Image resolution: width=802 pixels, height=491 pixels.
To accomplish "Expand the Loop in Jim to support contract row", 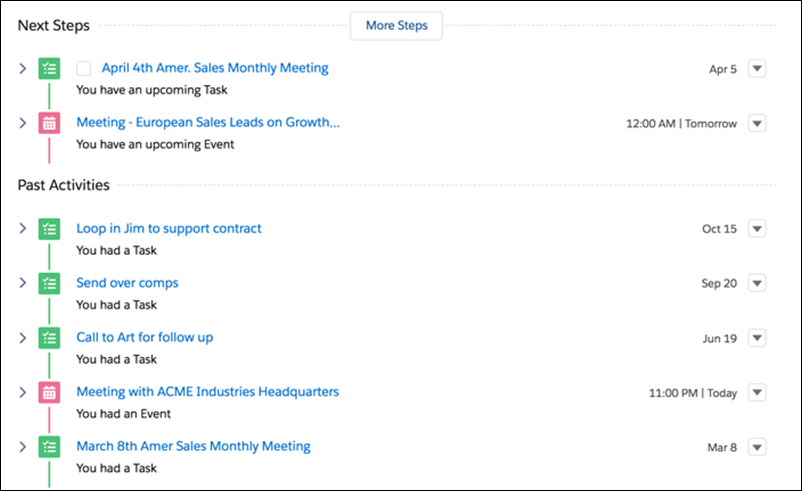I will pyautogui.click(x=23, y=228).
